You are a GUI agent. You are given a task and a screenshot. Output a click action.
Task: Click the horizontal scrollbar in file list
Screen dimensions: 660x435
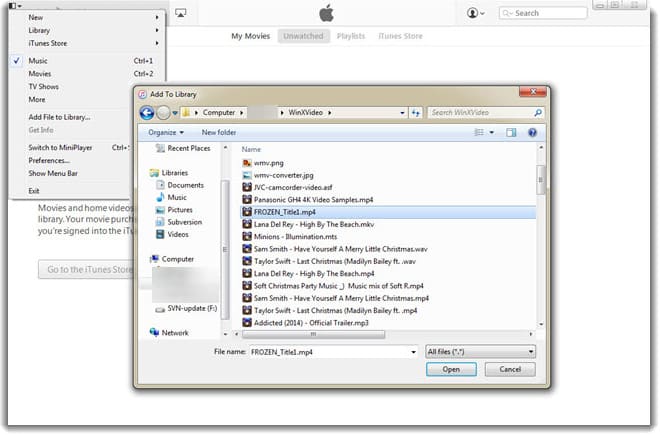313,334
